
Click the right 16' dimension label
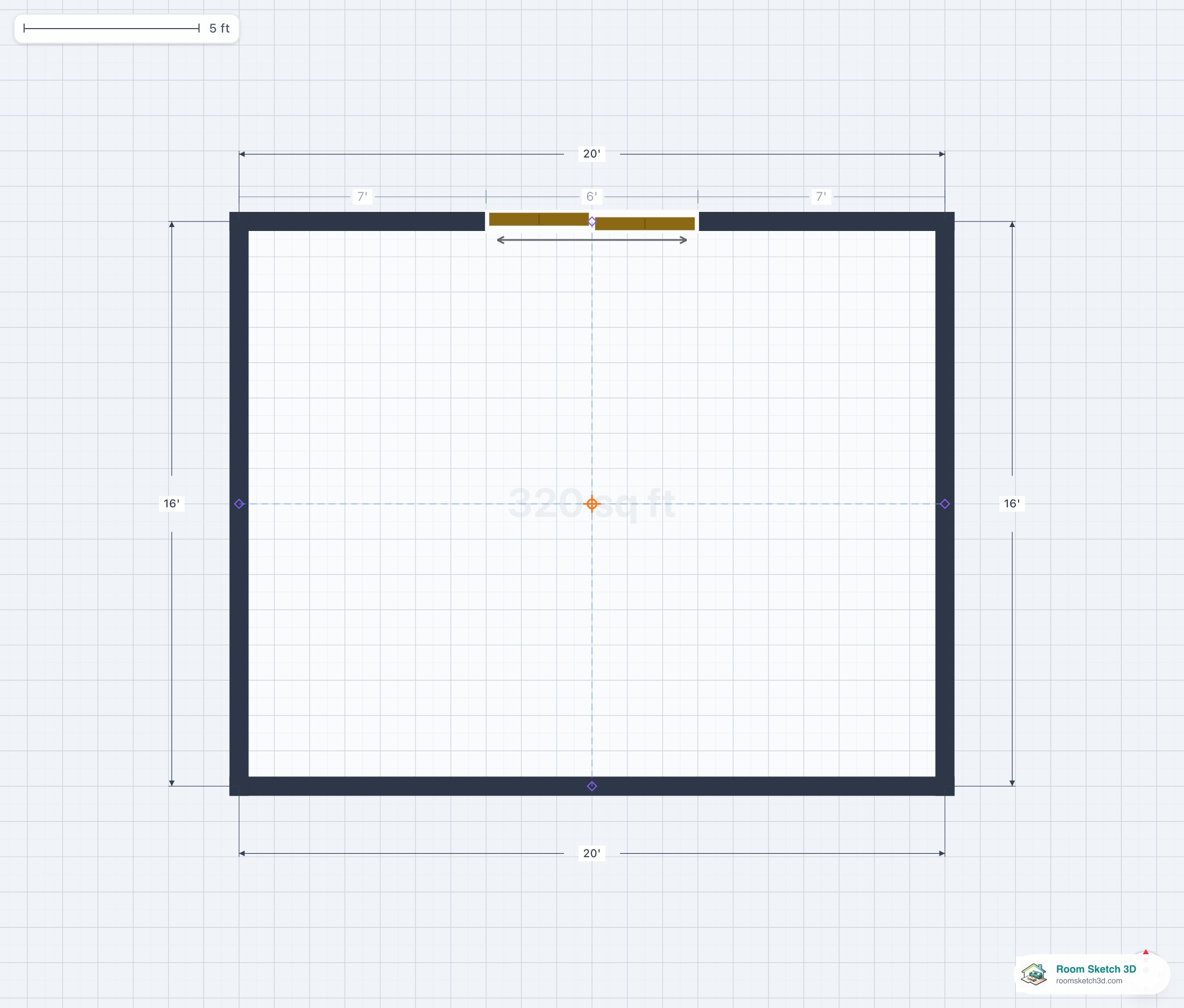pos(1012,503)
